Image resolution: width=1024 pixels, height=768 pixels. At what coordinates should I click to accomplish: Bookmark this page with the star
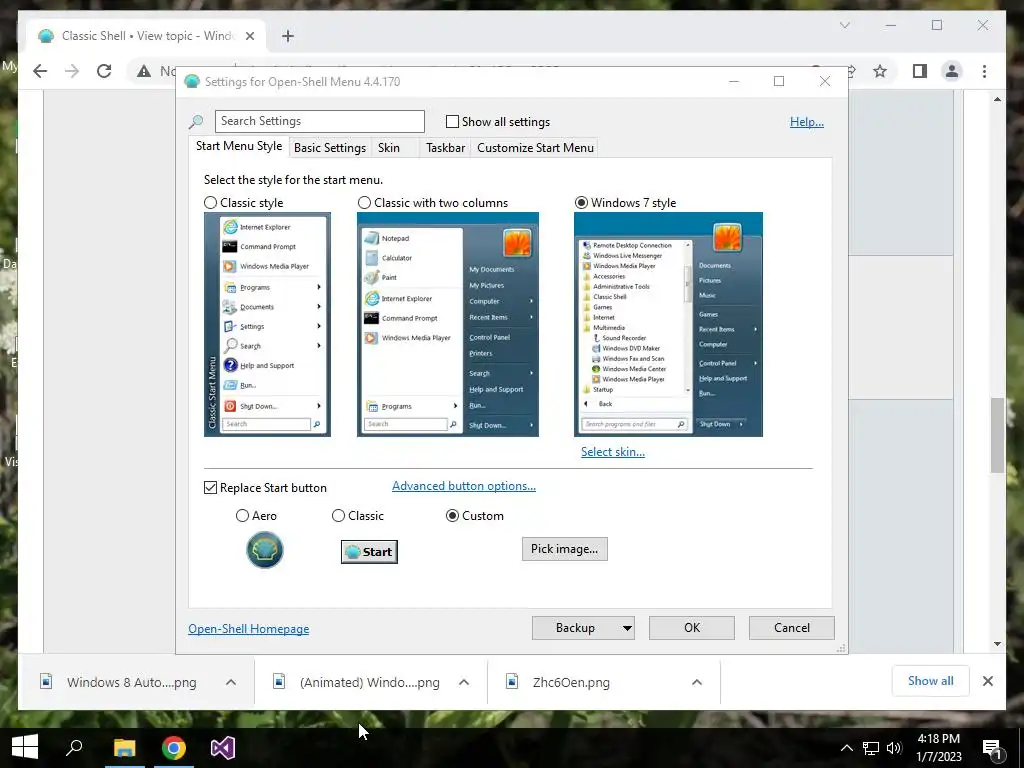[880, 71]
